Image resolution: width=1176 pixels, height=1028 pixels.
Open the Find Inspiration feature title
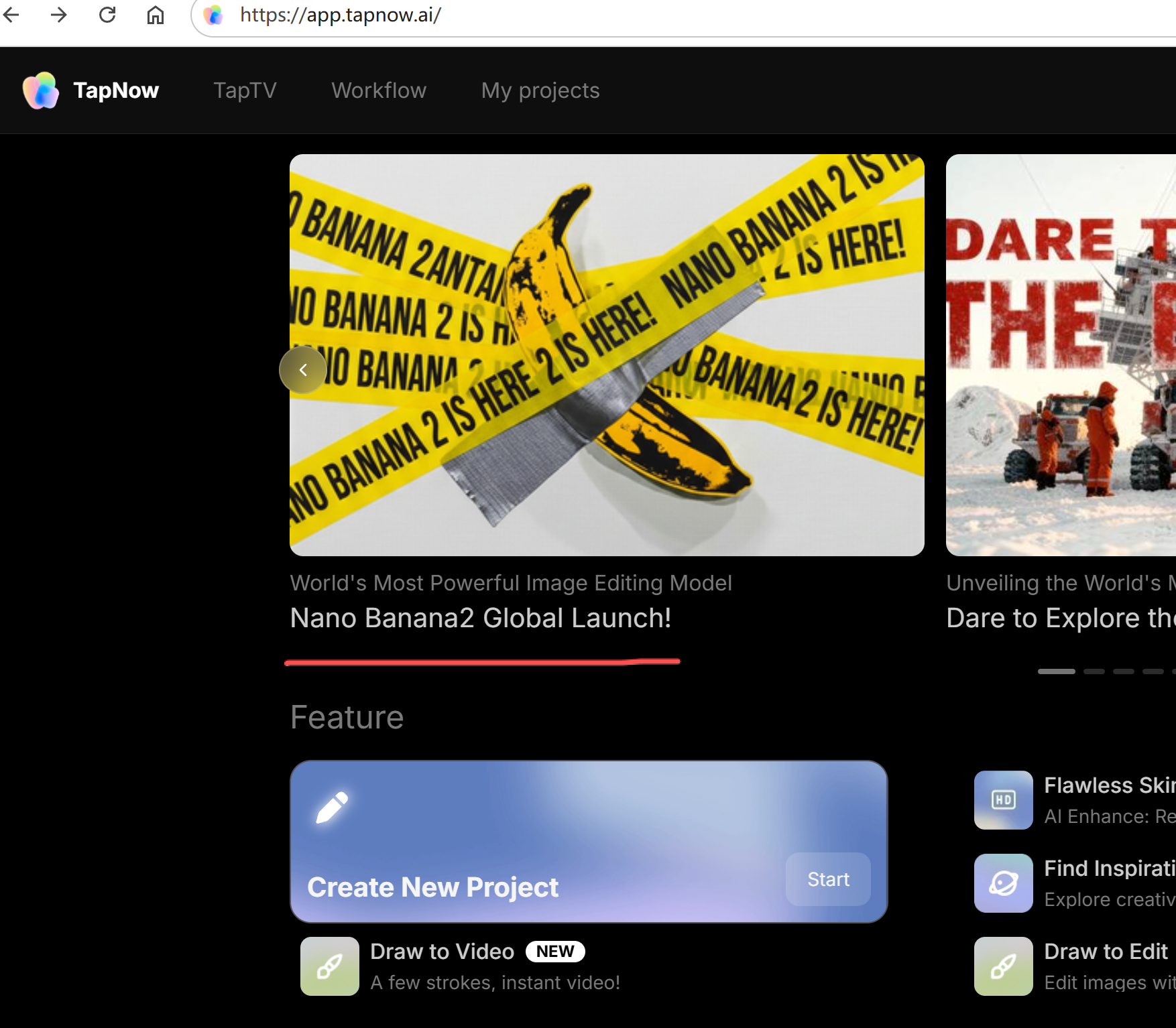pyautogui.click(x=1110, y=869)
